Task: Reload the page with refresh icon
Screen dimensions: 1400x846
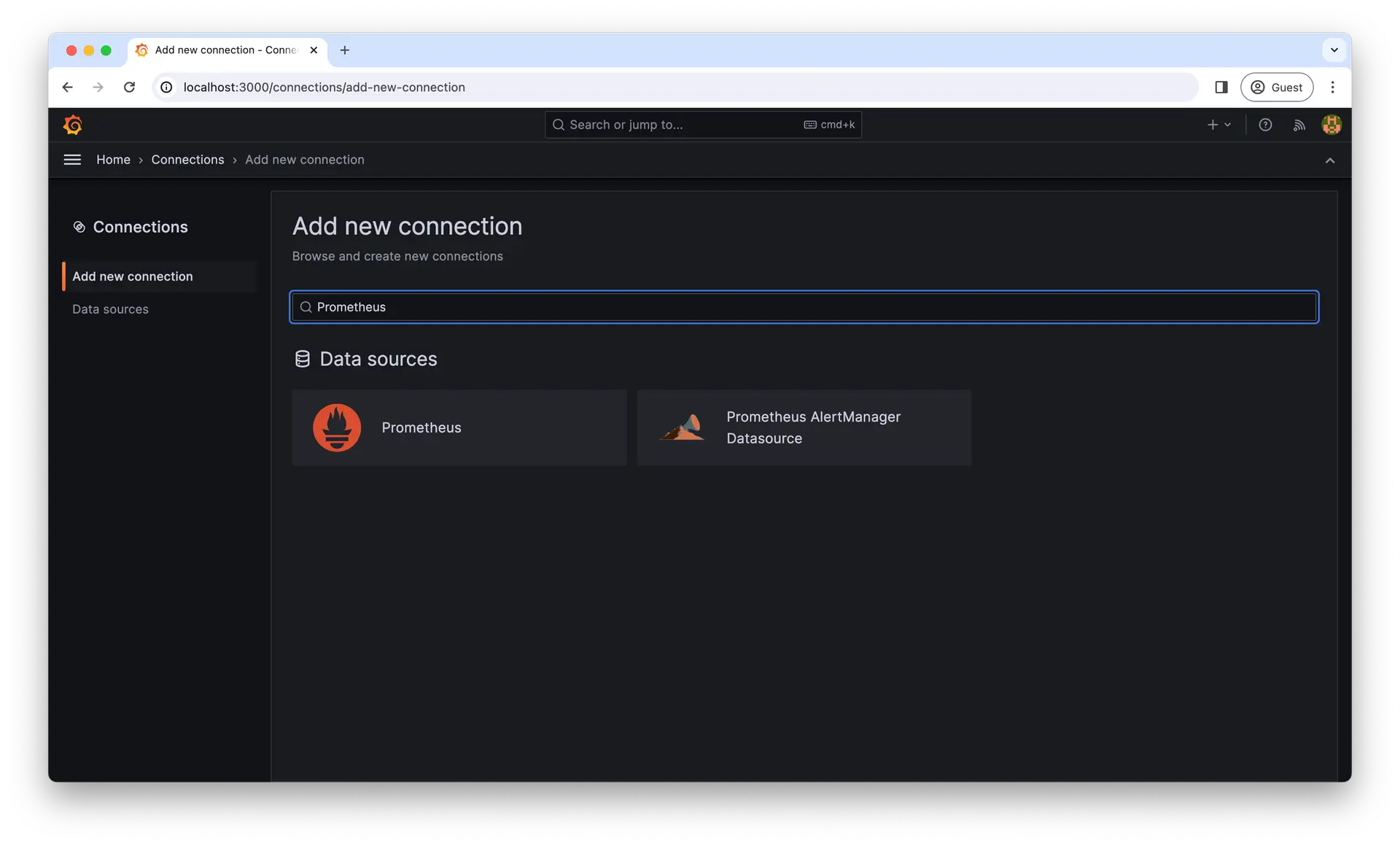Action: tap(129, 88)
